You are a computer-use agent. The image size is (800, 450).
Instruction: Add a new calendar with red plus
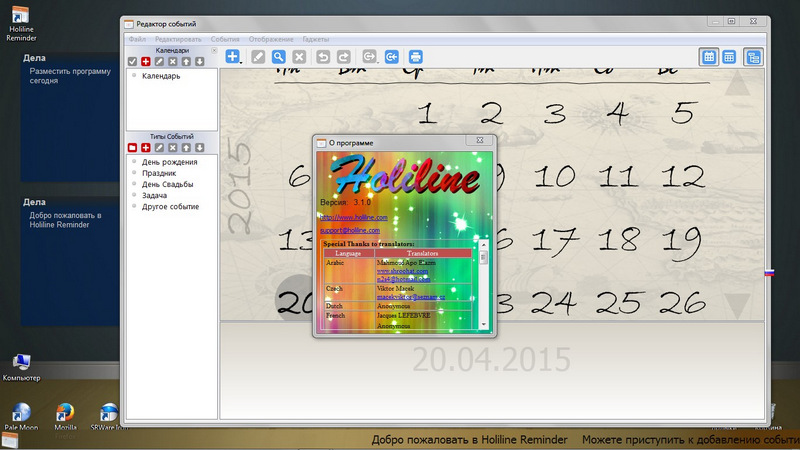(x=145, y=61)
